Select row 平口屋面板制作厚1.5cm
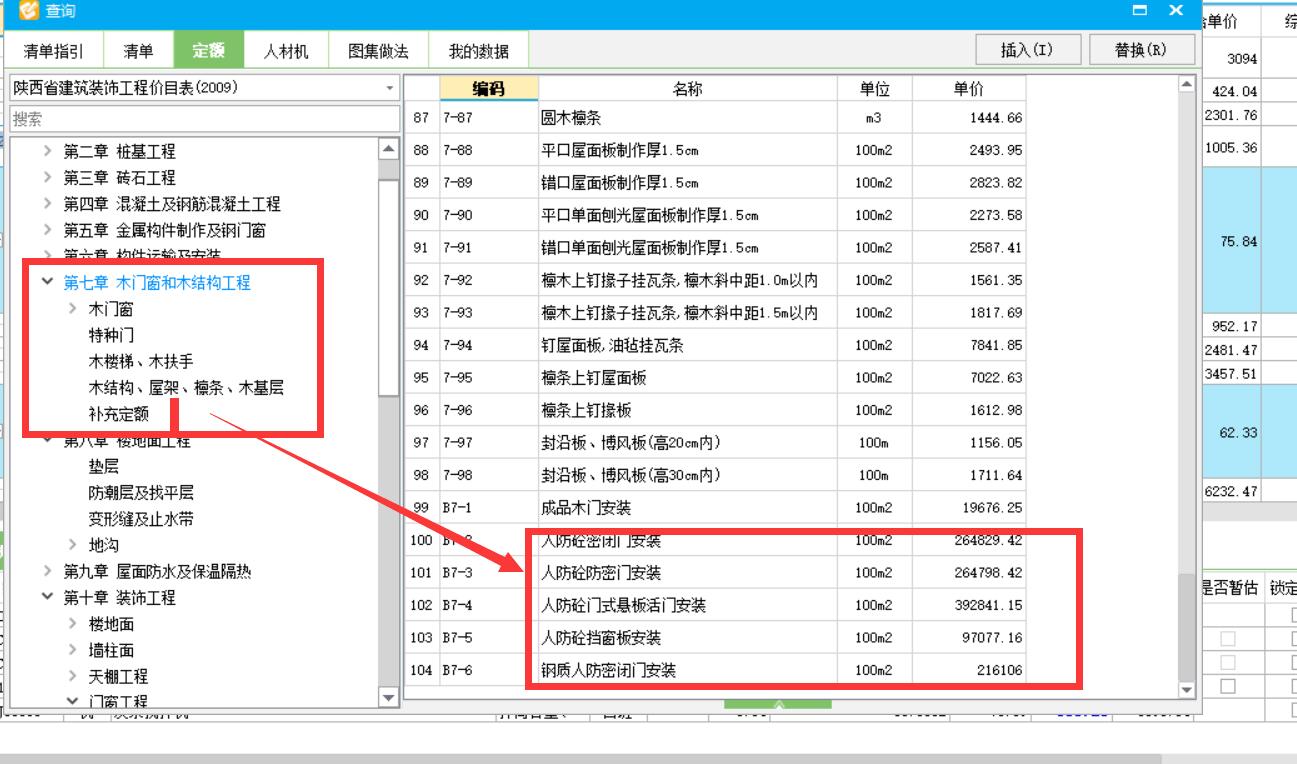 click(716, 150)
